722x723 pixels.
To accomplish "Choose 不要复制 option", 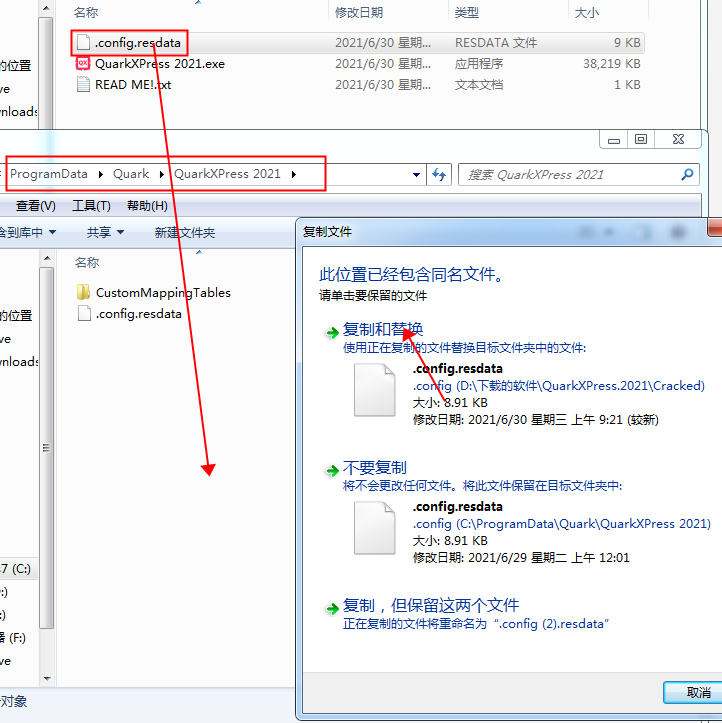I will [x=374, y=468].
